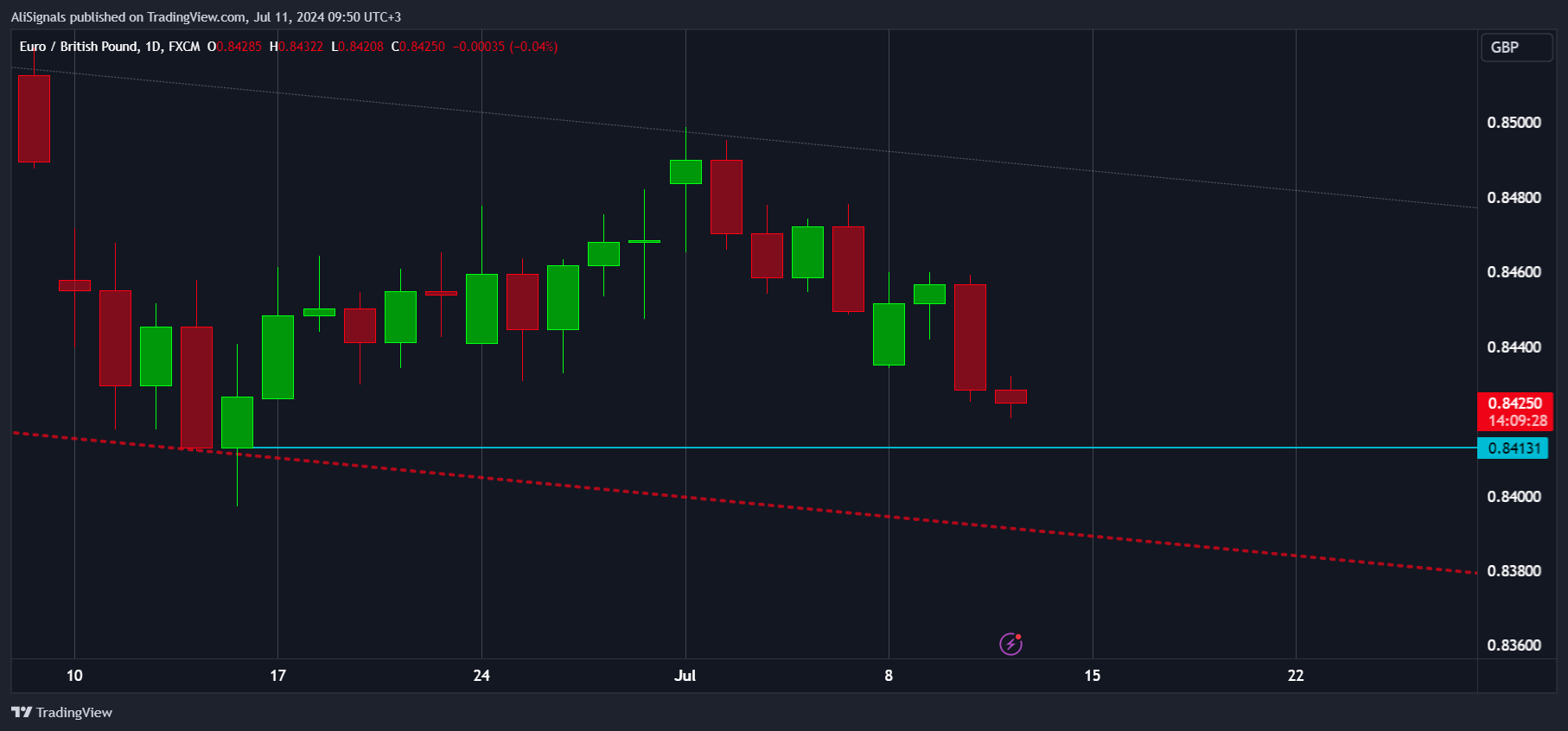This screenshot has height=731, width=1568.
Task: Click the date label 15 on time axis
Action: [x=1093, y=676]
